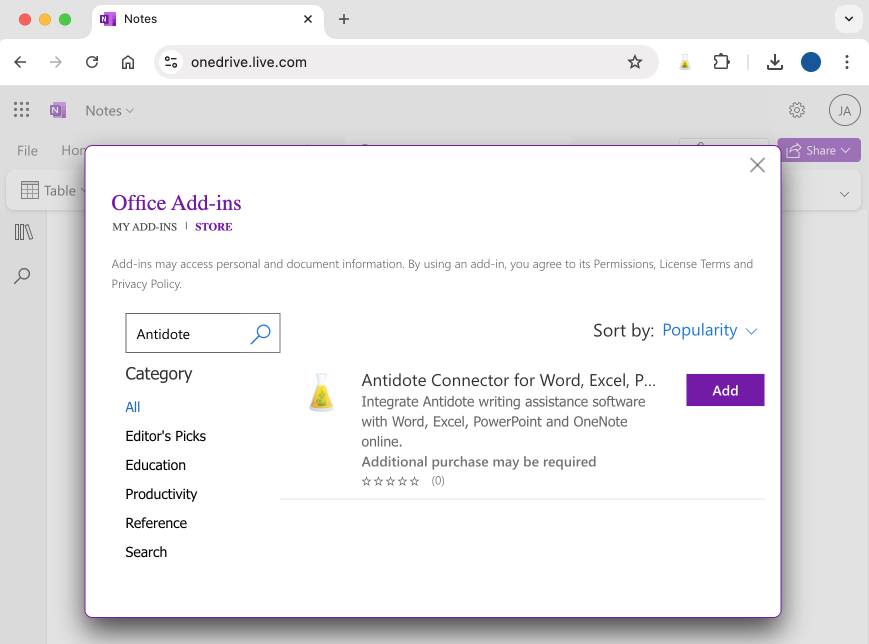
Task: Select the Store tab
Action: 213,227
